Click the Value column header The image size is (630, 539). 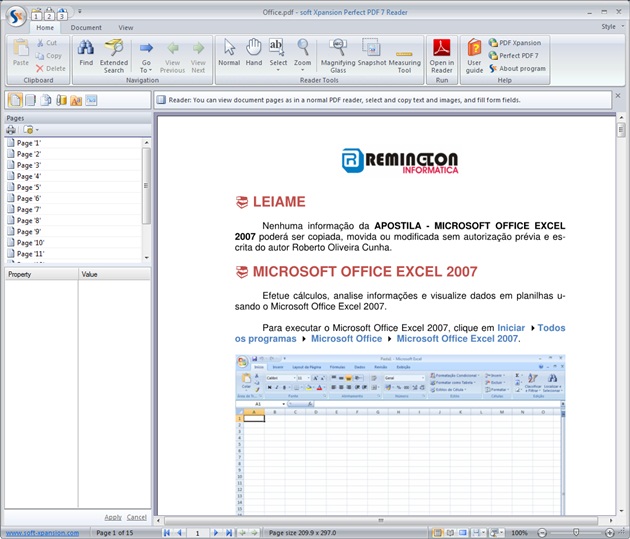[115, 274]
